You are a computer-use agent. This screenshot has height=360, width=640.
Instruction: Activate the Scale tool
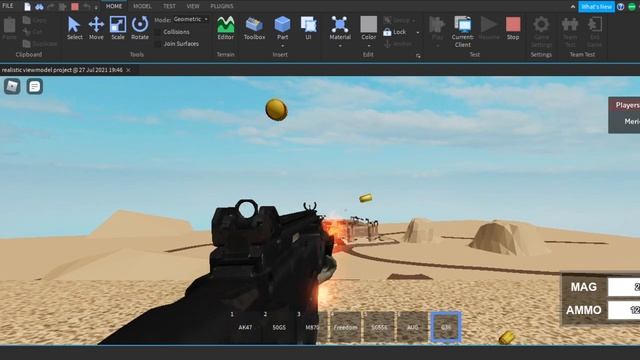tap(118, 28)
